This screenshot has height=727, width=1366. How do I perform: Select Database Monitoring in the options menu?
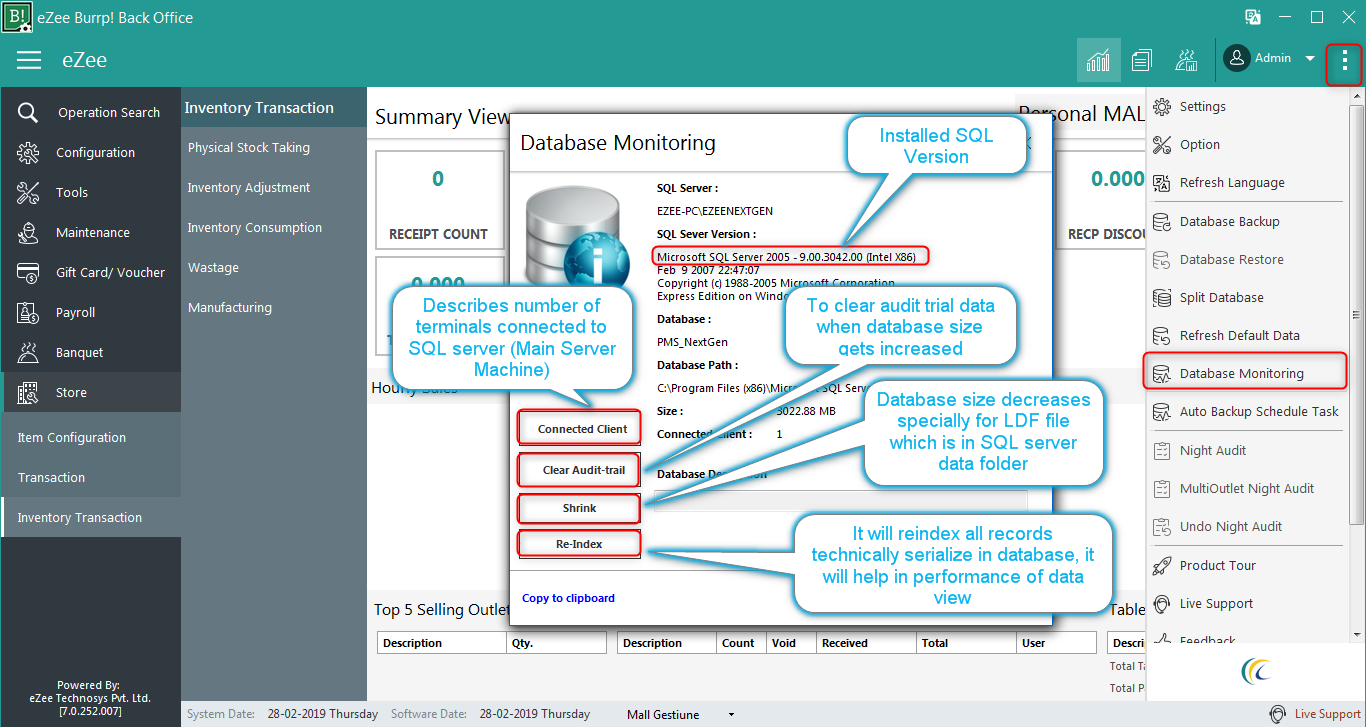[1244, 373]
